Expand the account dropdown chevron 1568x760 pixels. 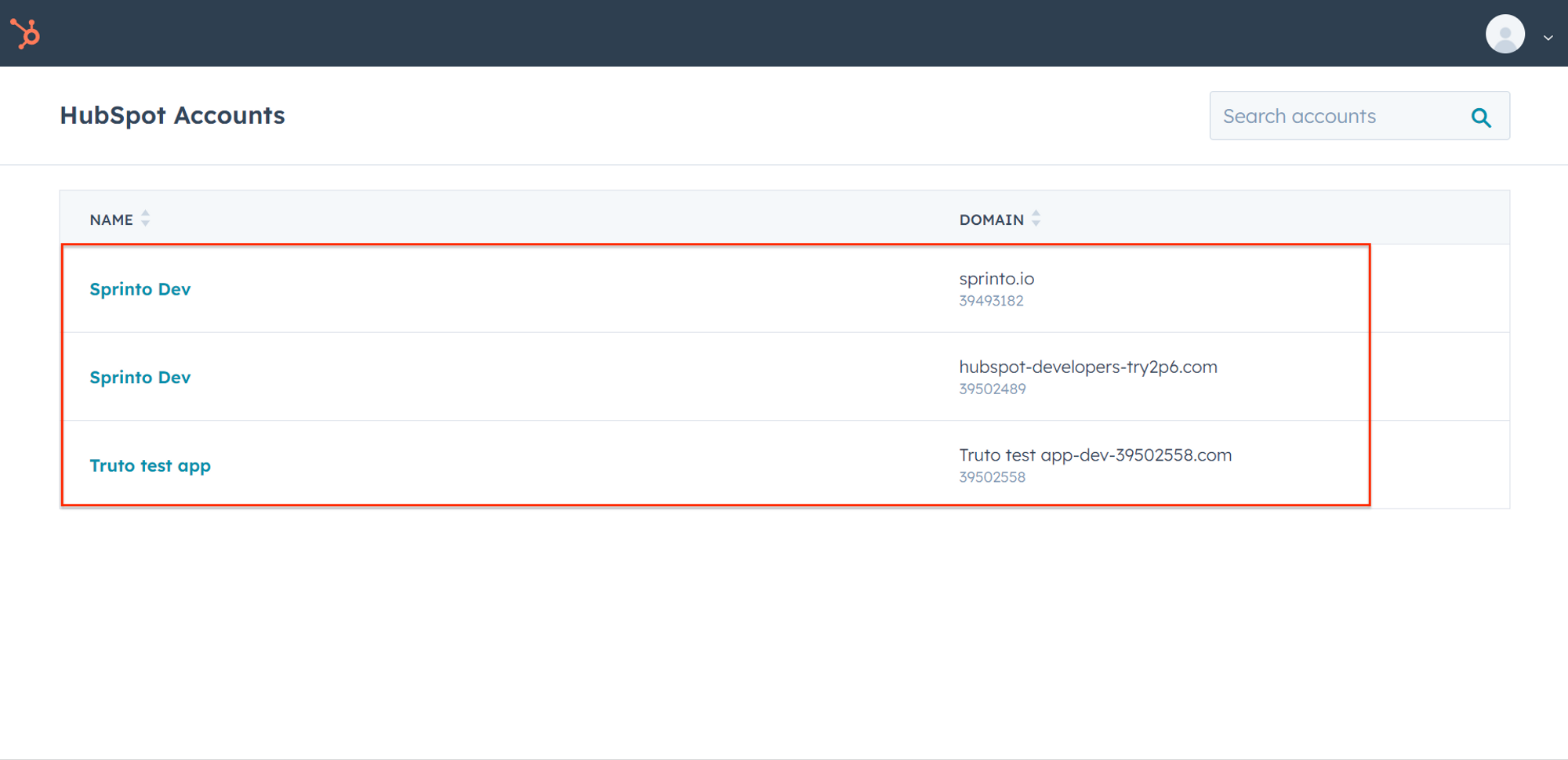[x=1548, y=37]
